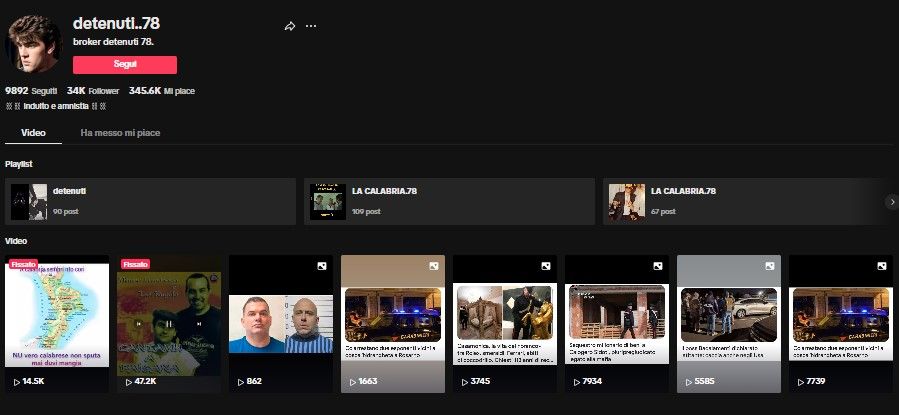Open the LA CALABRIA.78 playlist with 109 posts
Image resolution: width=899 pixels, height=415 pixels.
tap(449, 201)
